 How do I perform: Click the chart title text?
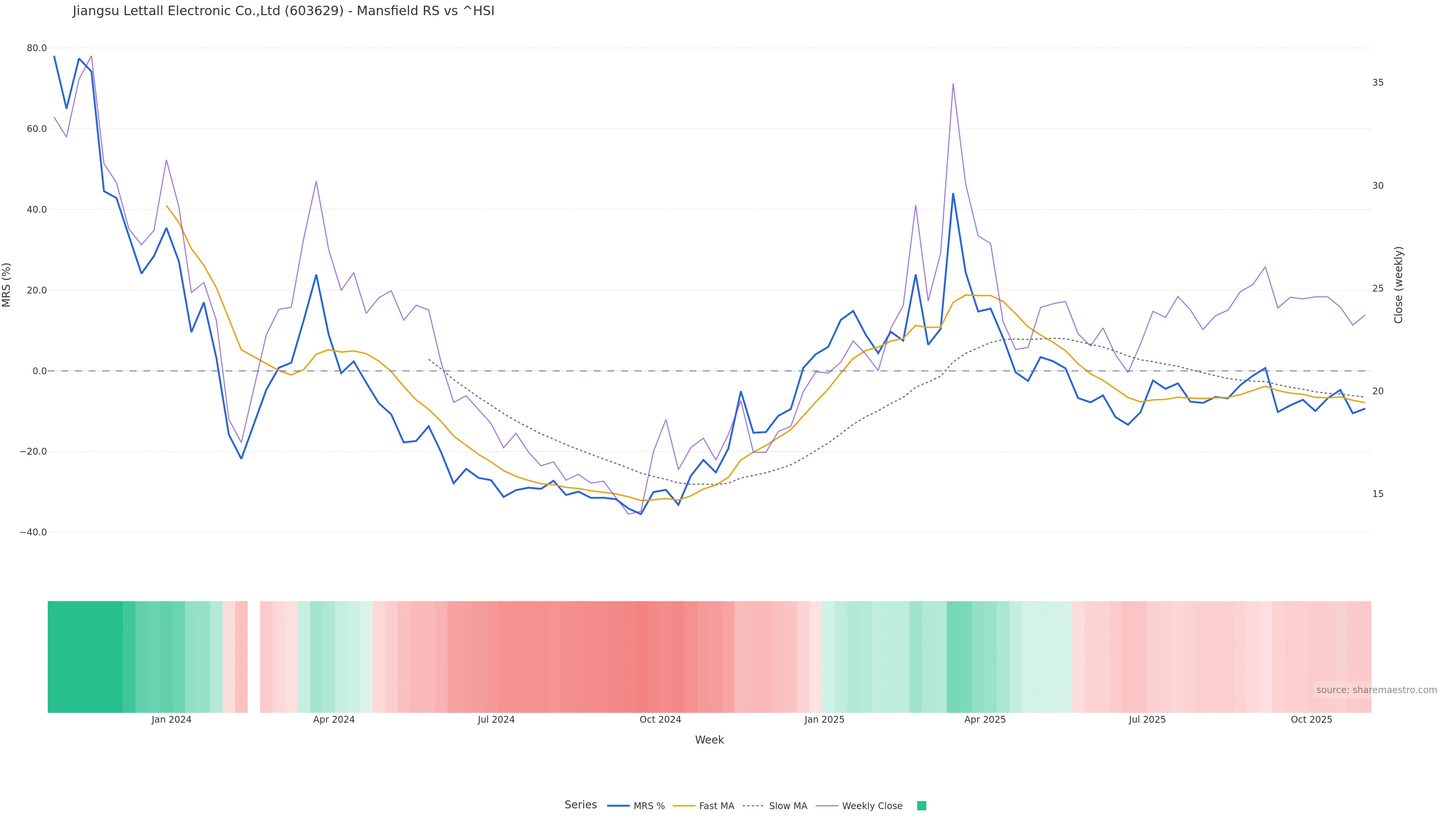283,11
